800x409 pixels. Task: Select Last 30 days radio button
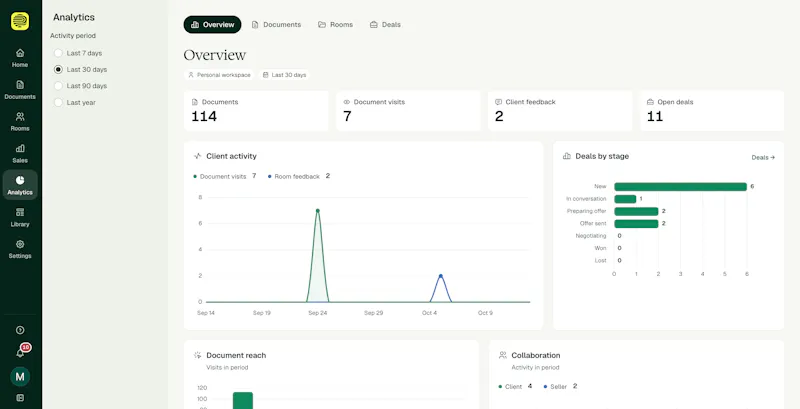tap(58, 69)
